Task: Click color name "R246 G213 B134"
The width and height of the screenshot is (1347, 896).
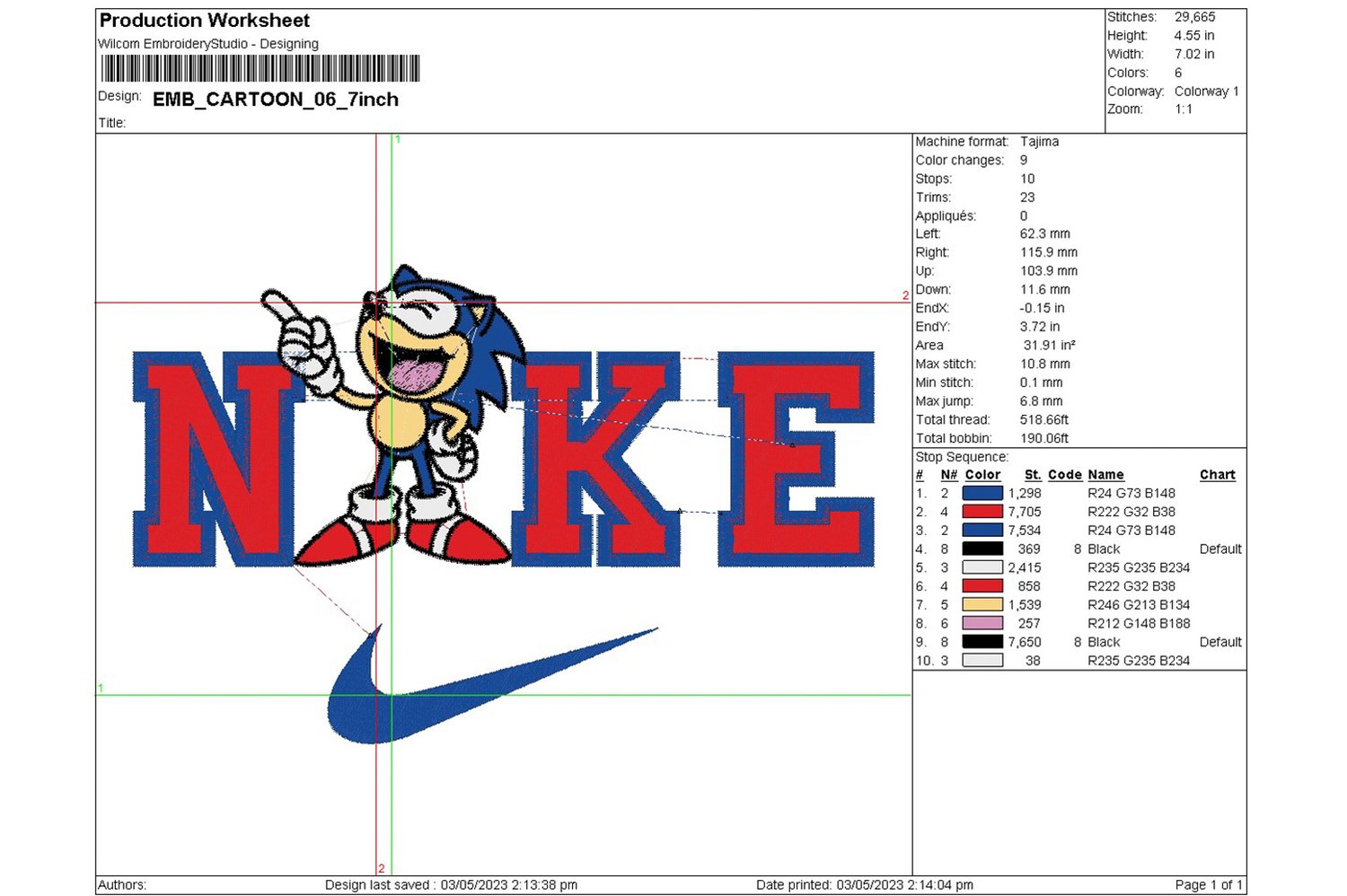Action: coord(1139,605)
